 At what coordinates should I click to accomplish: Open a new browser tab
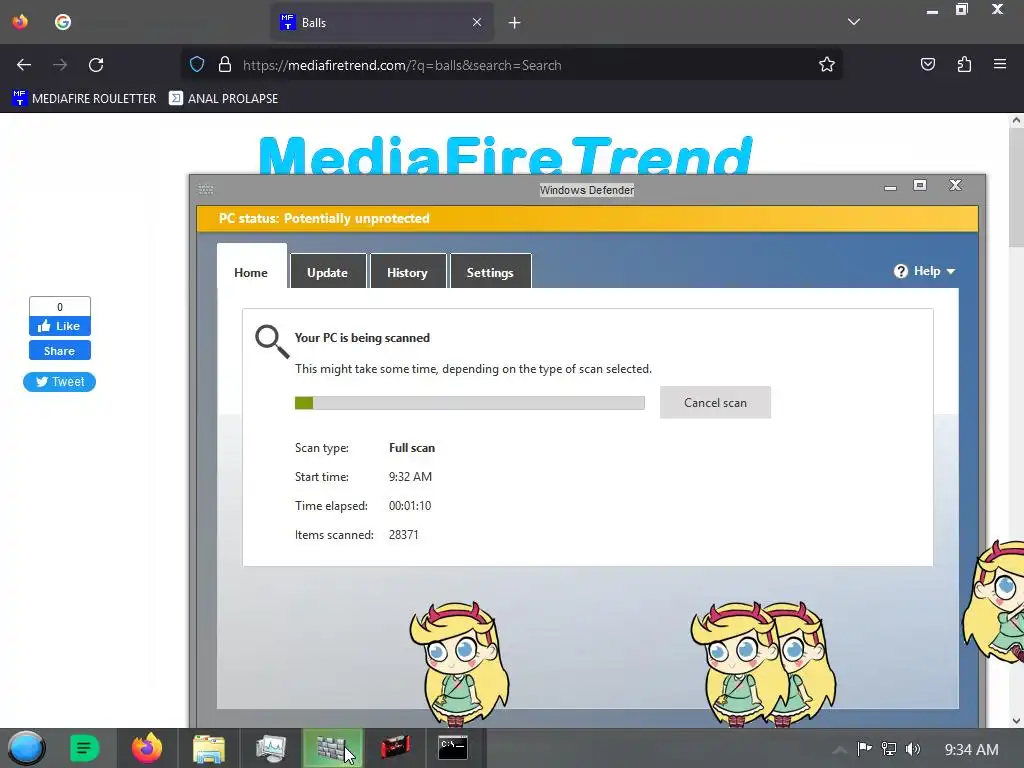[515, 23]
